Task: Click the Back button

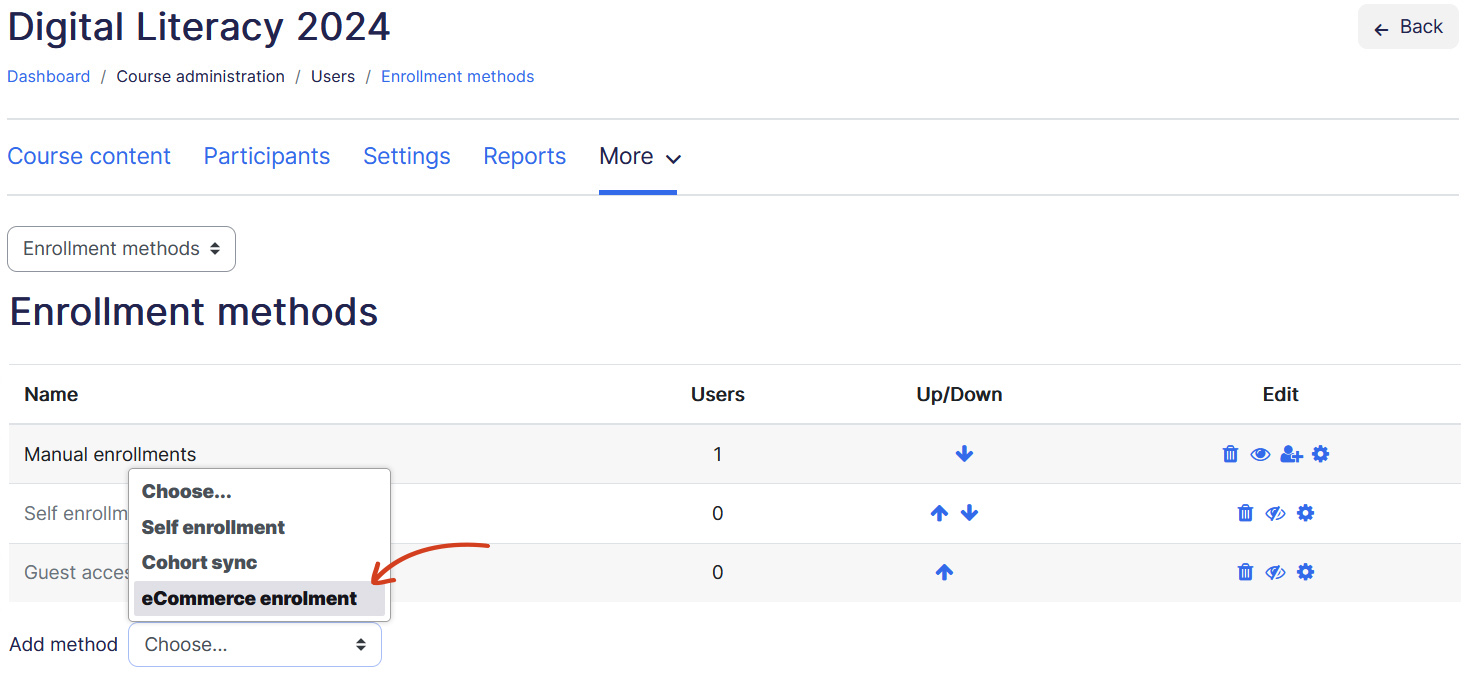Action: pyautogui.click(x=1407, y=27)
